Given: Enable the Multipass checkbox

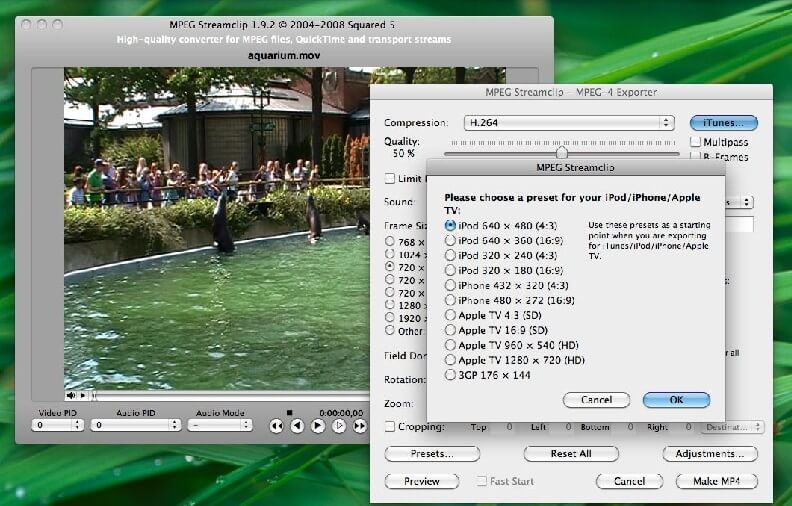Looking at the screenshot, I should click(x=696, y=143).
